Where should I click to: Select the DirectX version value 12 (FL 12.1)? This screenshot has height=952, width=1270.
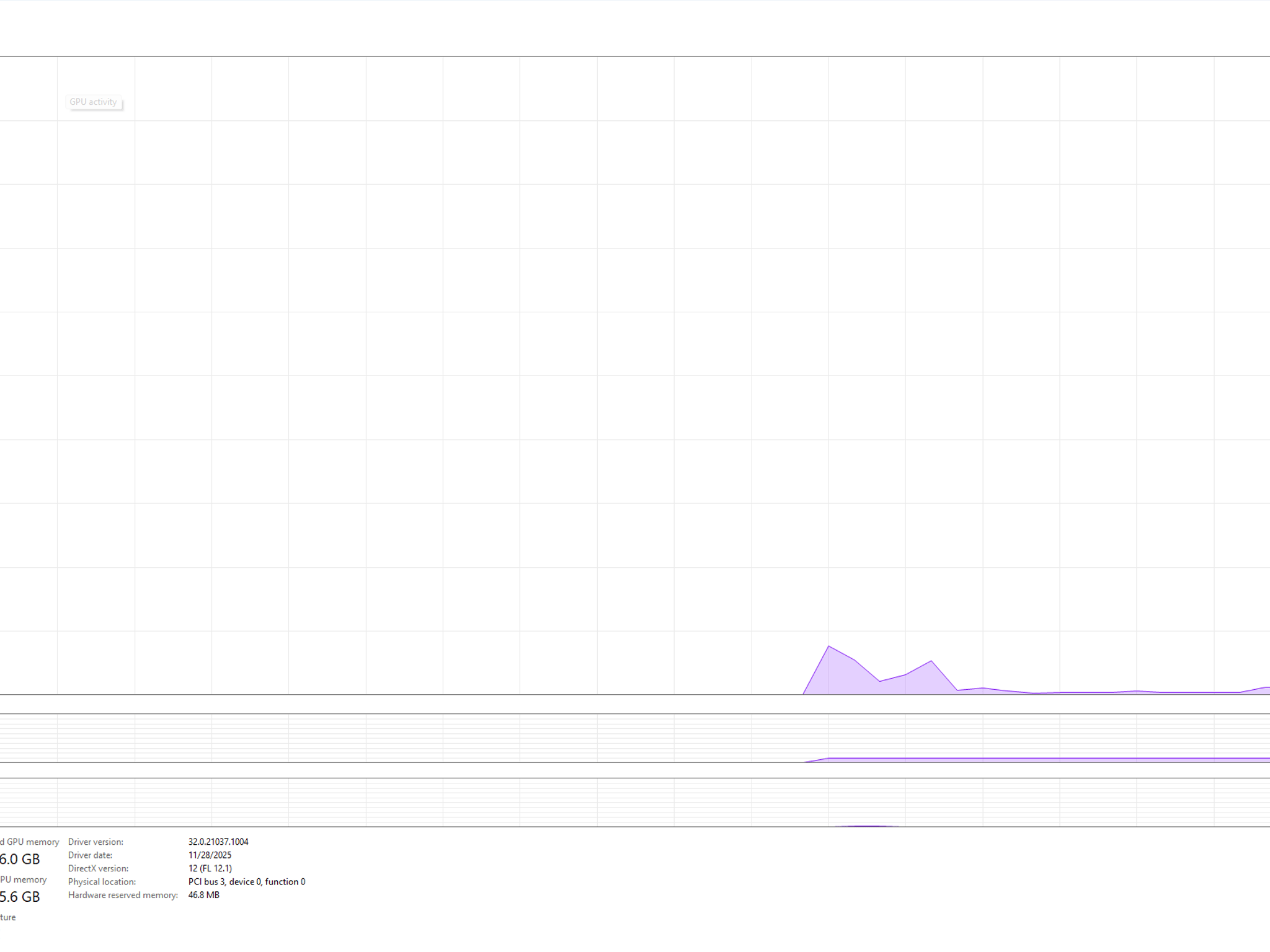210,868
